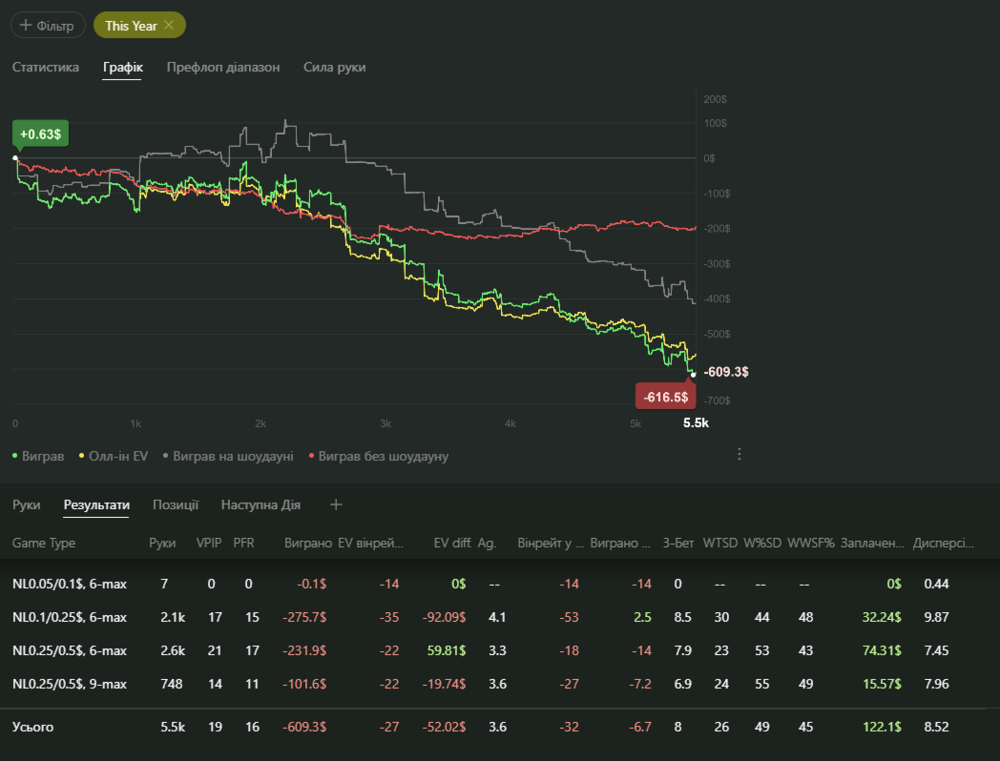The height and width of the screenshot is (761, 1000).
Task: Toggle the Виграв на шоудауні legend
Action: coord(228,456)
